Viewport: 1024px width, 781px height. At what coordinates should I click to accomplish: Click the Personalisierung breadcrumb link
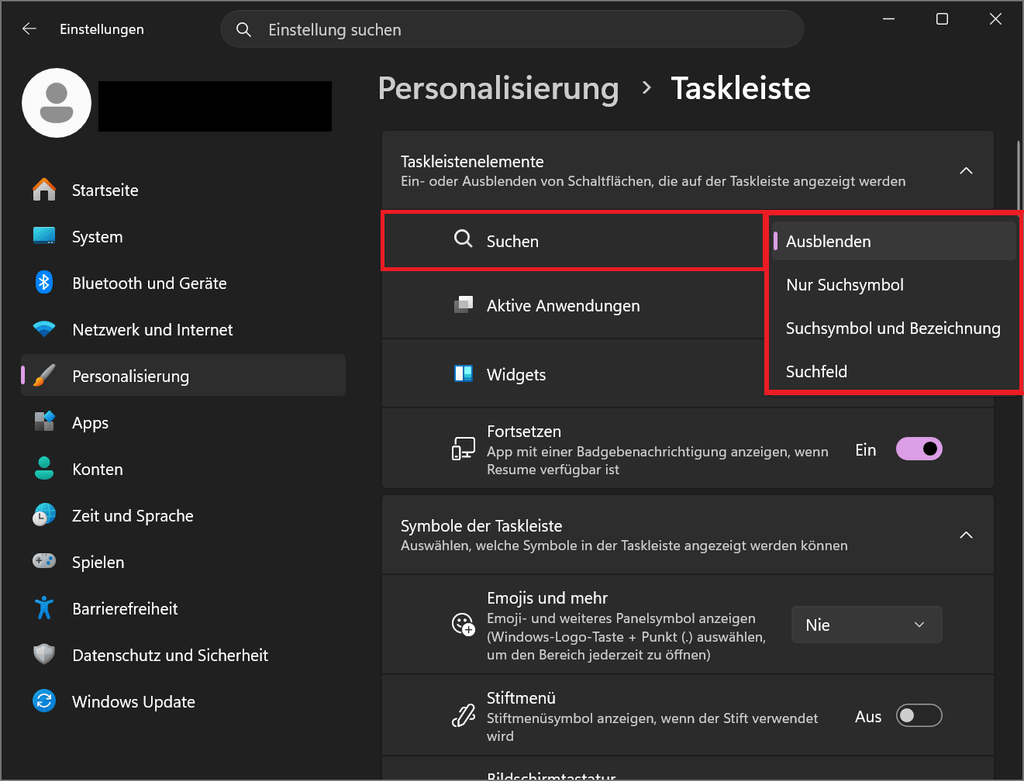[x=498, y=88]
